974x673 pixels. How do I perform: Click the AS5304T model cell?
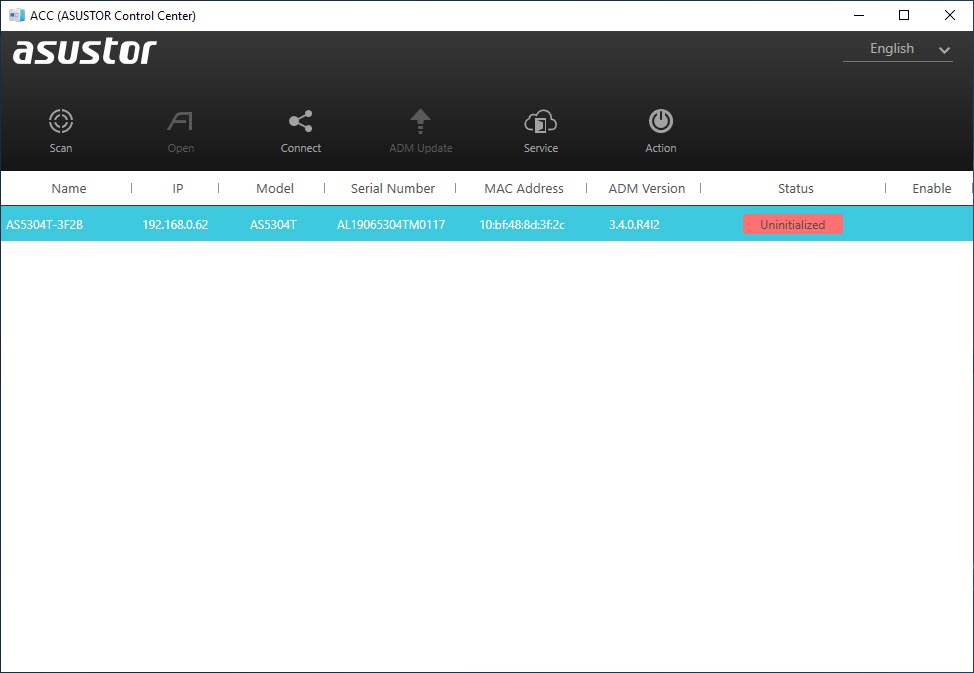point(273,224)
